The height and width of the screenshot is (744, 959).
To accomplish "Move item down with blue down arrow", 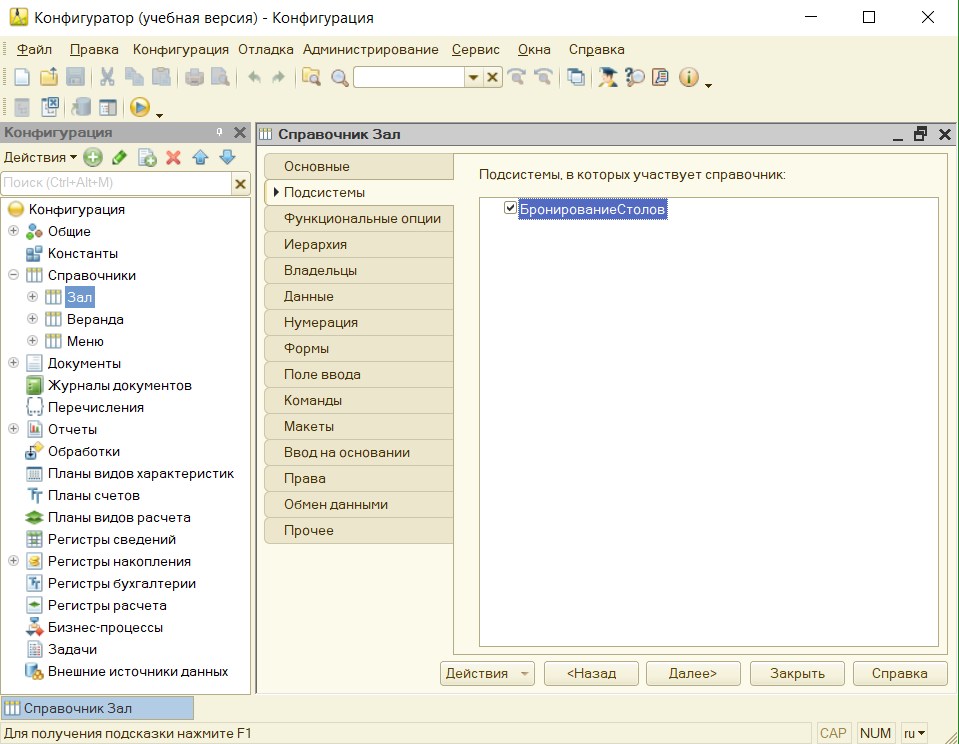I will click(x=226, y=157).
